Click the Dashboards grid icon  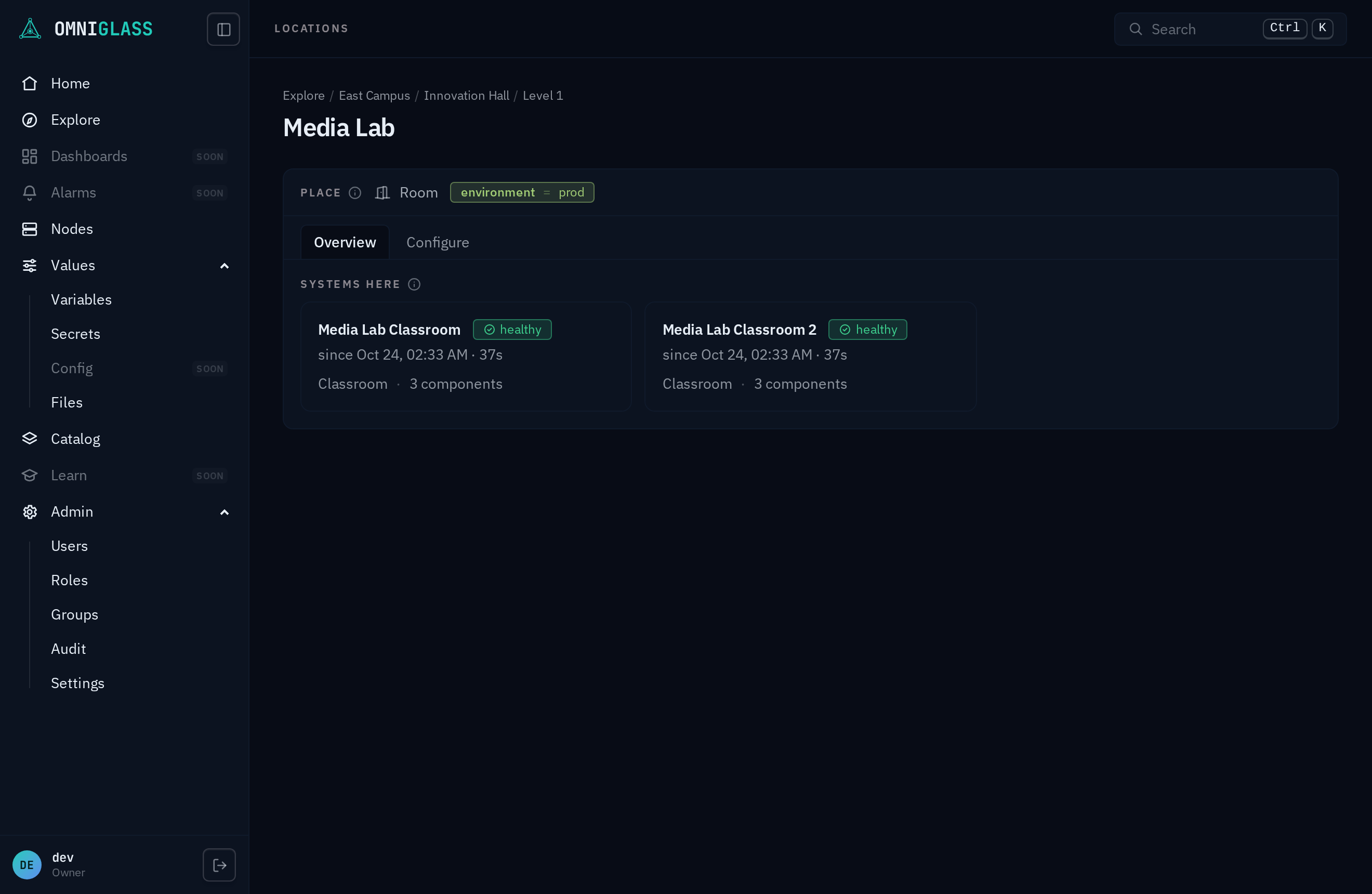[x=30, y=156]
